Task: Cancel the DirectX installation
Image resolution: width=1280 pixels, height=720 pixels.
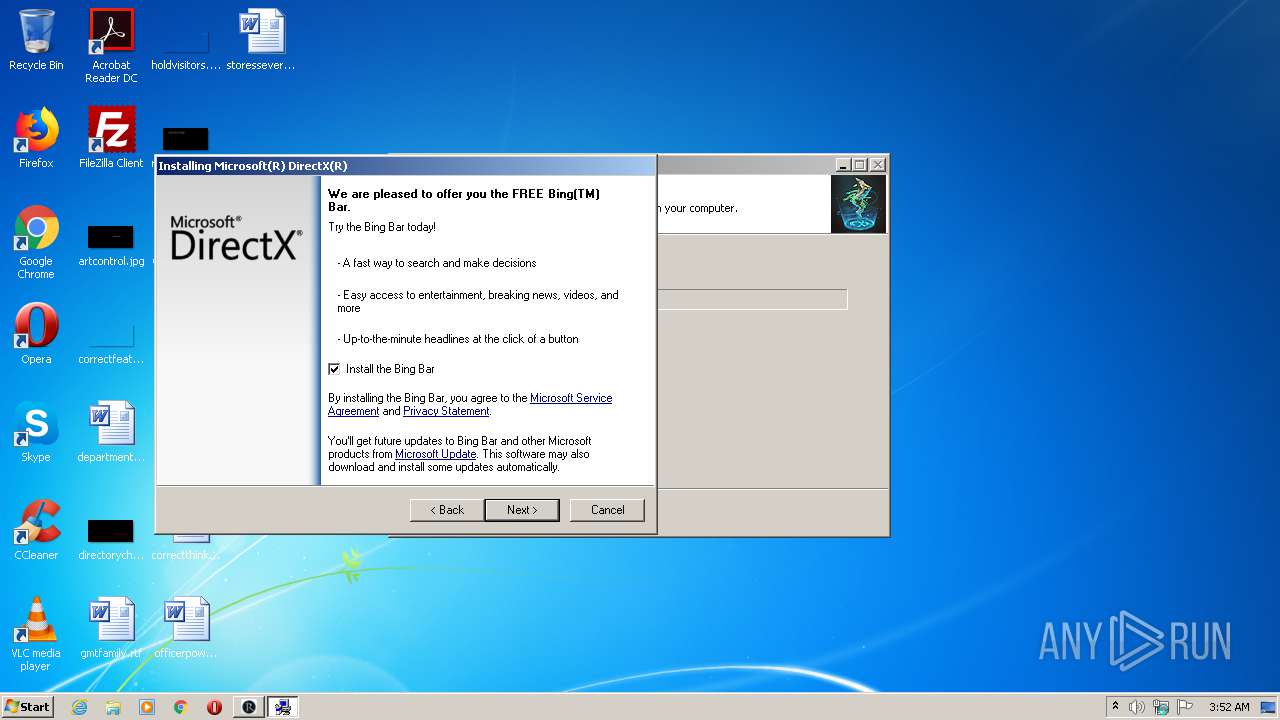Action: click(x=607, y=510)
